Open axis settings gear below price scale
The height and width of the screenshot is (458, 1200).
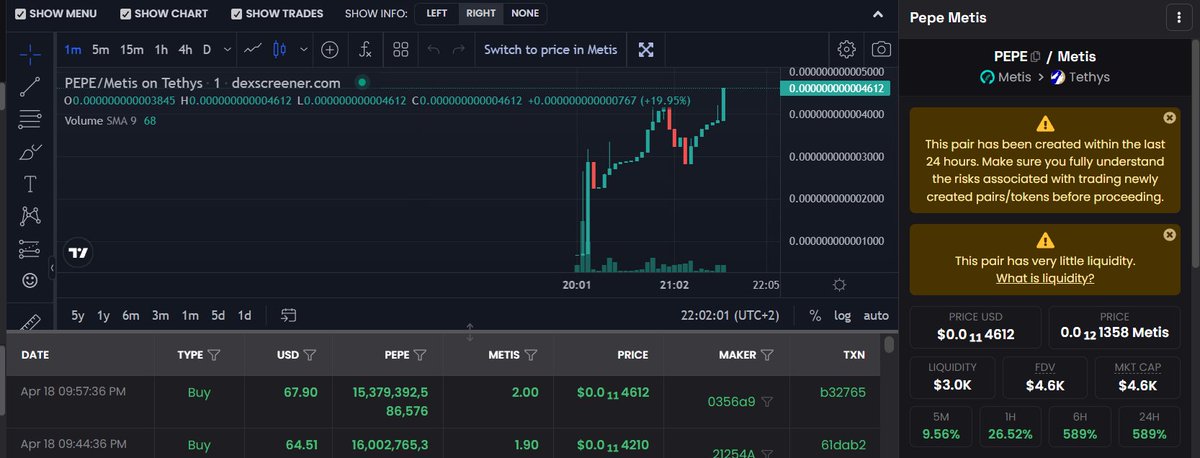click(x=839, y=284)
